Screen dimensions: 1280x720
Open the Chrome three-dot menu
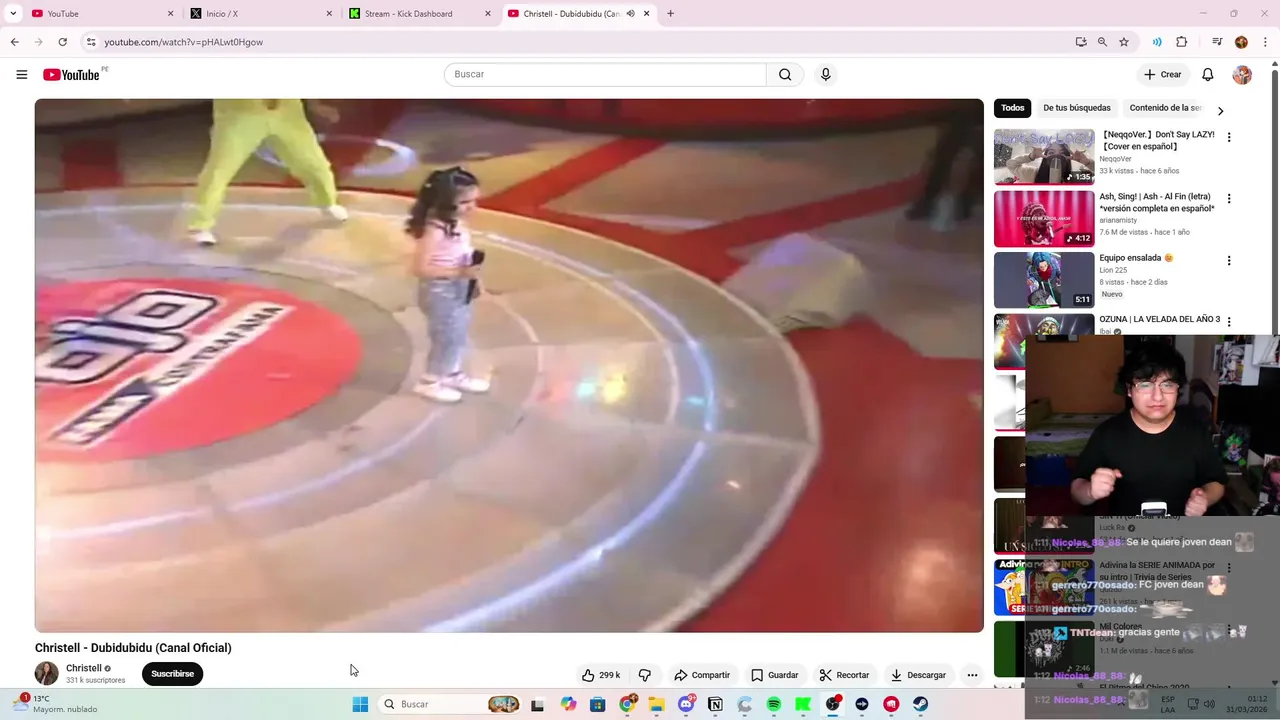[x=1264, y=42]
